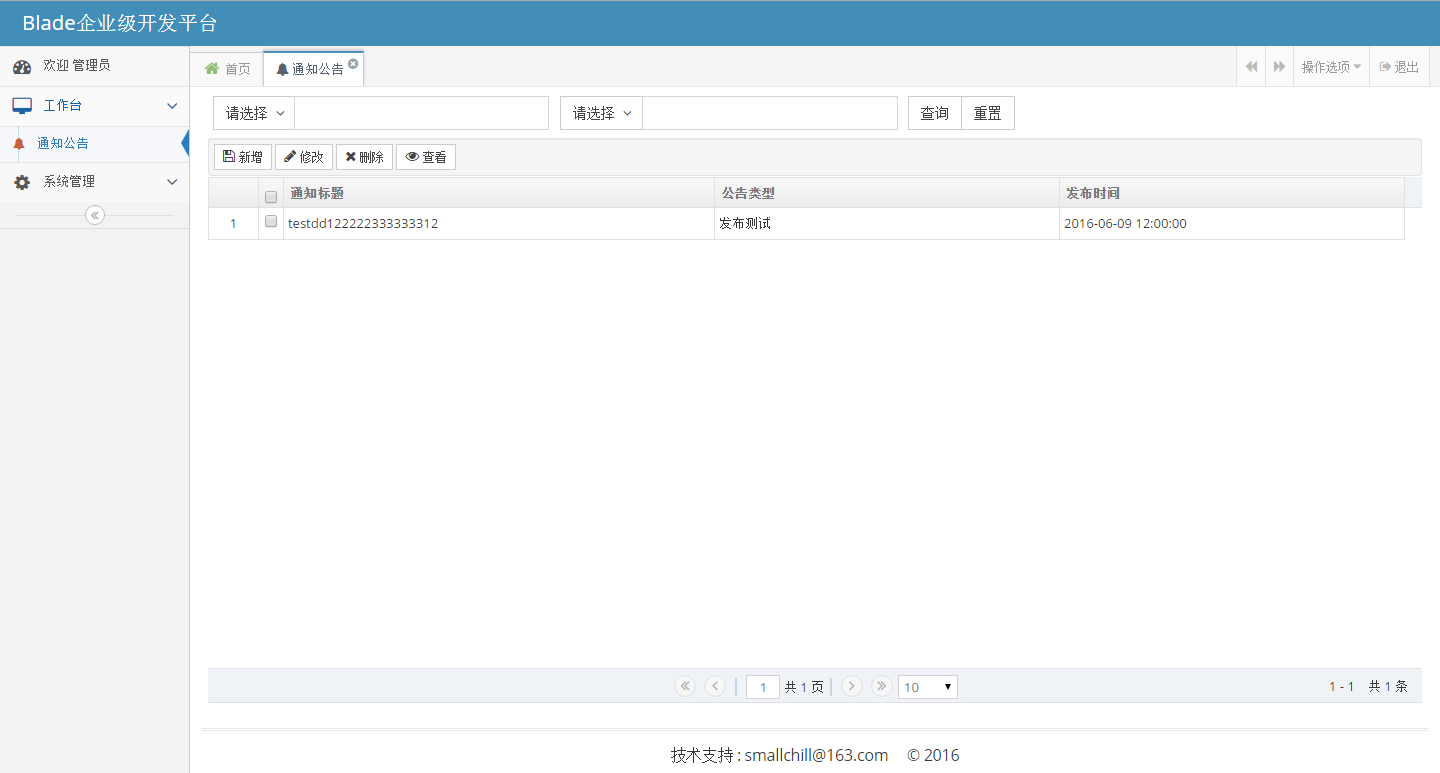
Task: Click the 查询 search button
Action: [x=935, y=113]
